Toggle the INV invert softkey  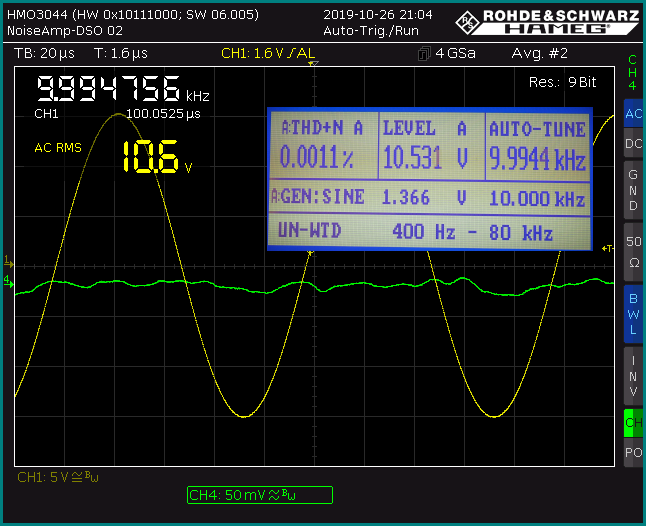click(x=633, y=376)
